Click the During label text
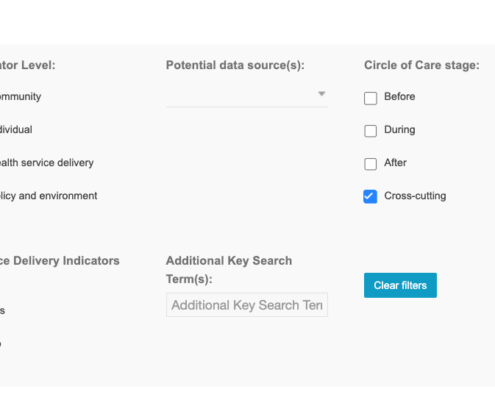 (400, 130)
